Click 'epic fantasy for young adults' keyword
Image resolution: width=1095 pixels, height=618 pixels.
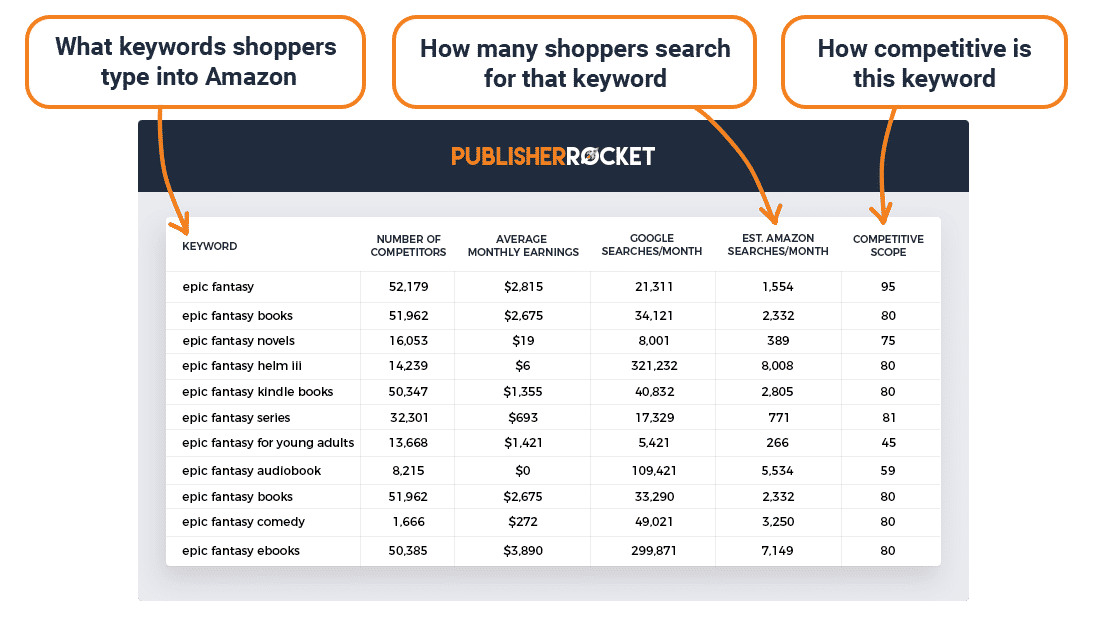(x=268, y=443)
